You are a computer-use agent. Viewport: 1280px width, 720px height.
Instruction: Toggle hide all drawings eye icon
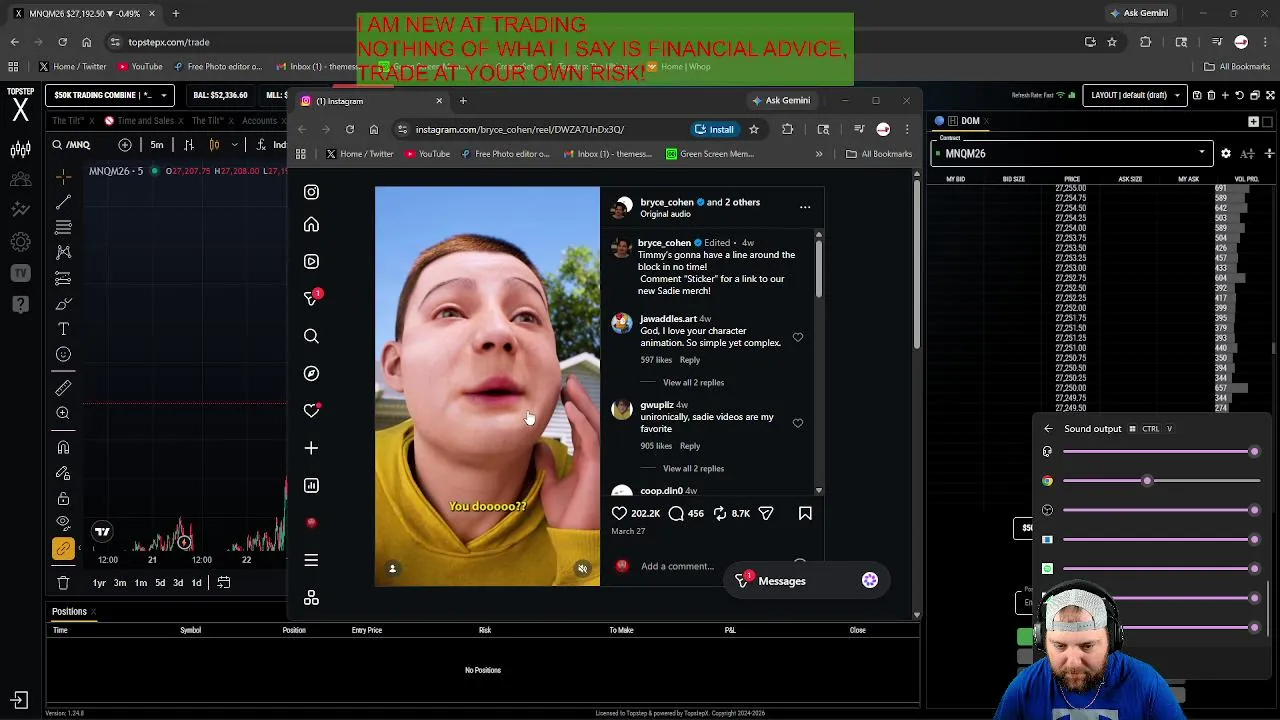coord(63,523)
